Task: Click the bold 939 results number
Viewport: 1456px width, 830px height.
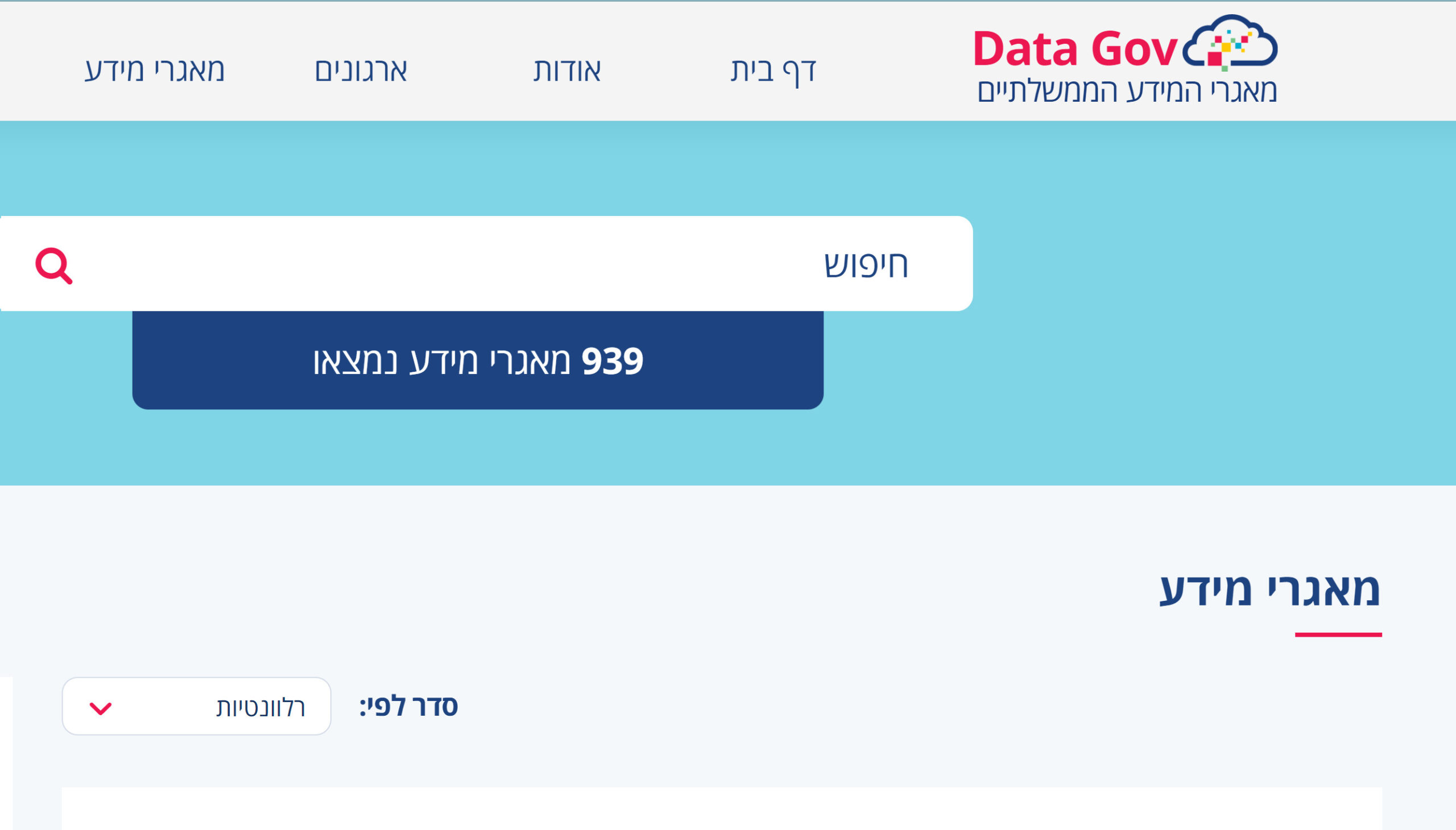Action: (612, 361)
